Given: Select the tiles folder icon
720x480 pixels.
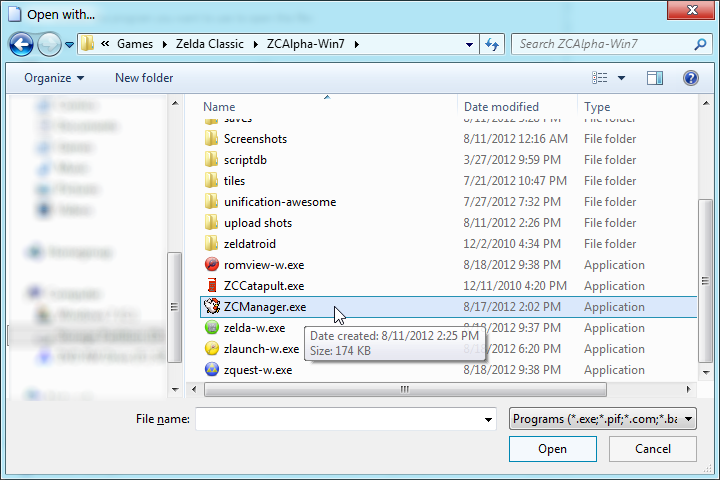Looking at the screenshot, I should click(211, 181).
